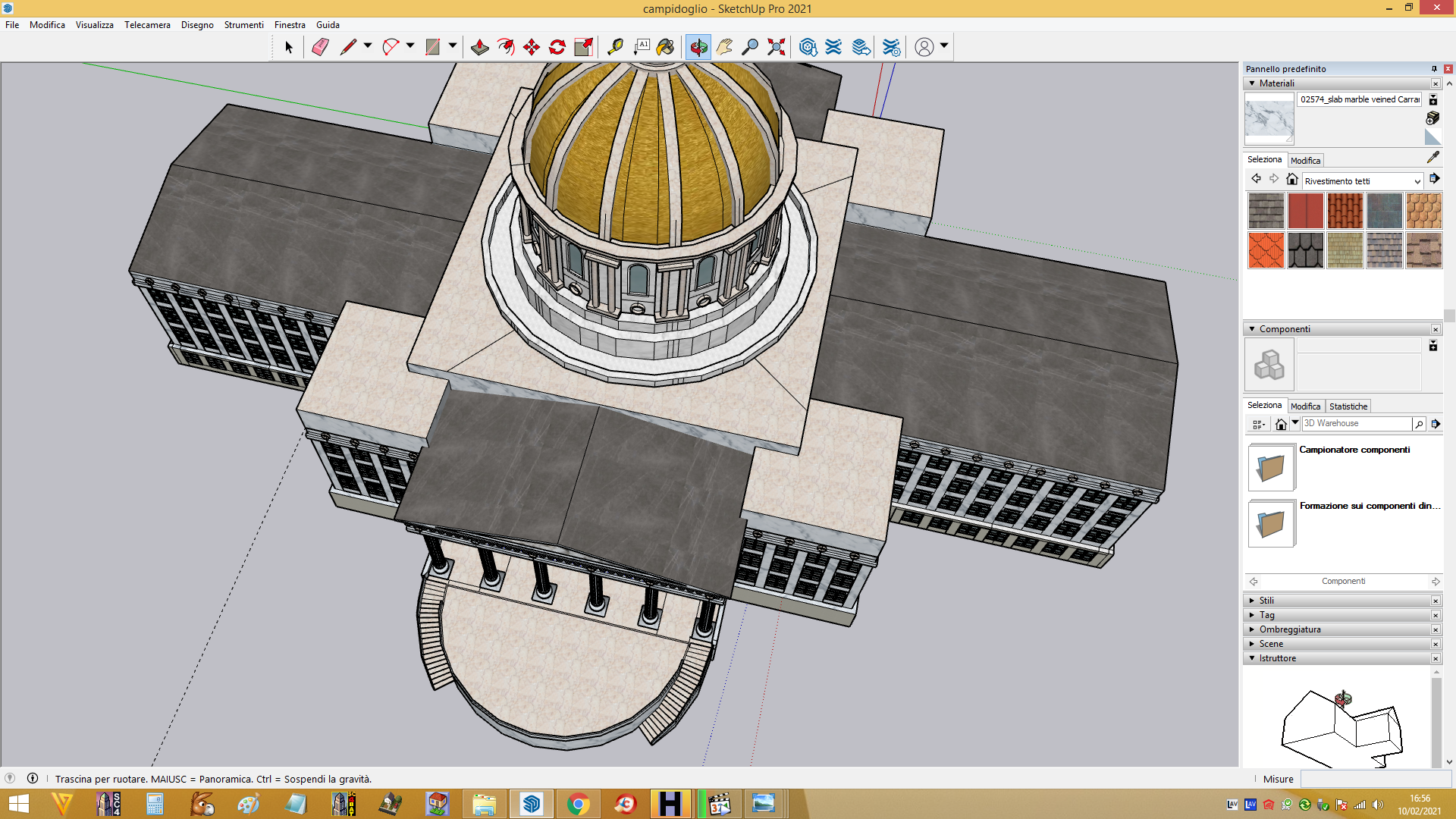Image resolution: width=1456 pixels, height=819 pixels.
Task: Collapse the Materiali panel section
Action: click(1252, 83)
